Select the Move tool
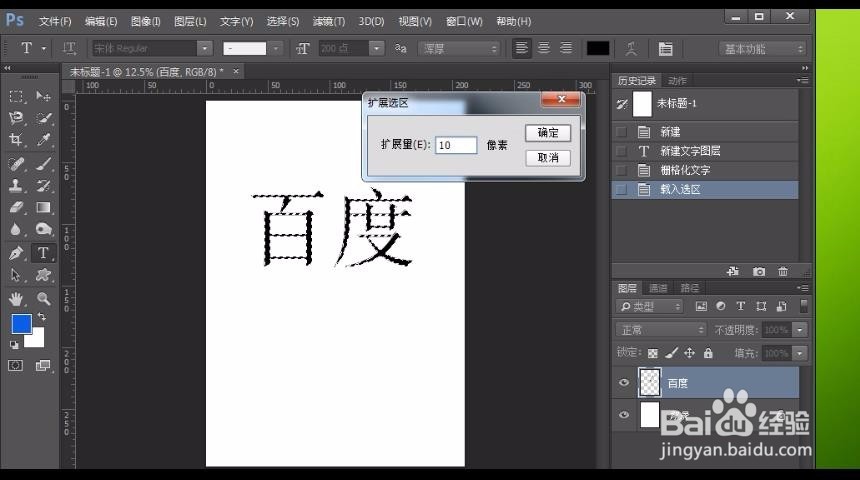Image resolution: width=860 pixels, height=480 pixels. (43, 97)
